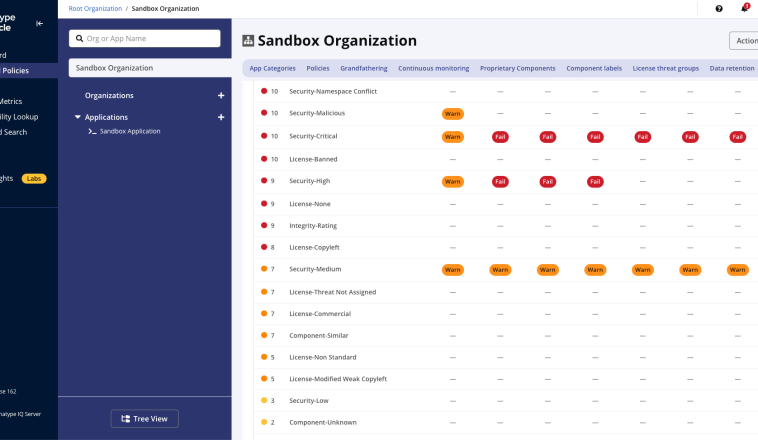The image size is (758, 440).
Task: Open the Continuous monitoring tab
Action: 433,68
